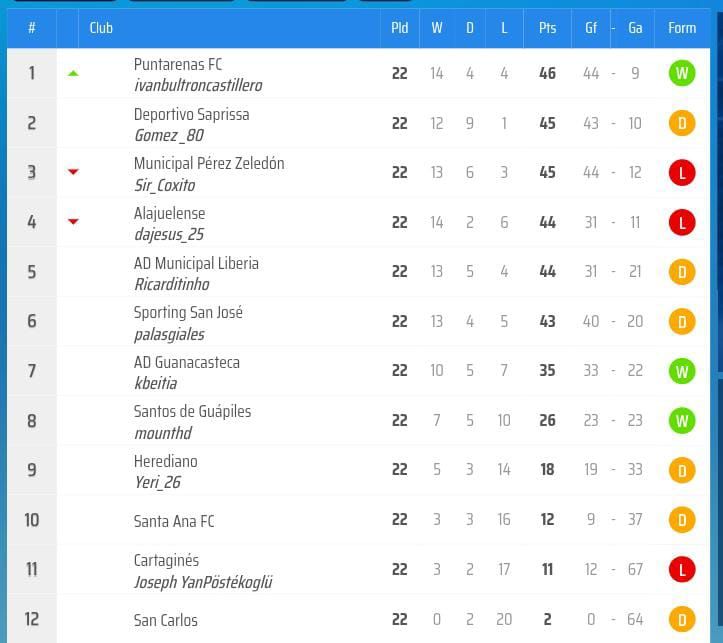Sort table by Club column header

tap(101, 28)
